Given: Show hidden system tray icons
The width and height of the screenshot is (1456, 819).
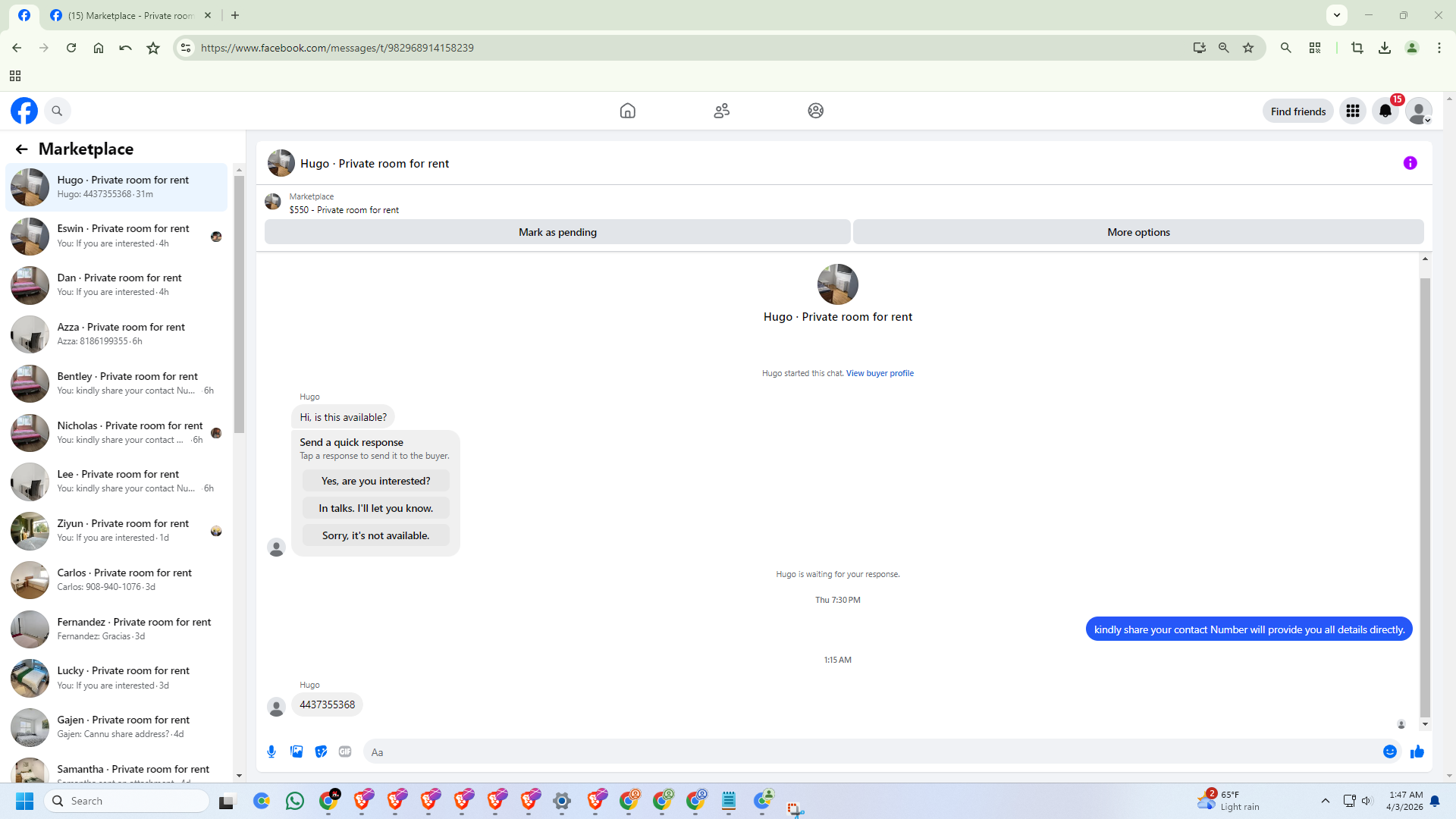Looking at the screenshot, I should tap(1326, 801).
